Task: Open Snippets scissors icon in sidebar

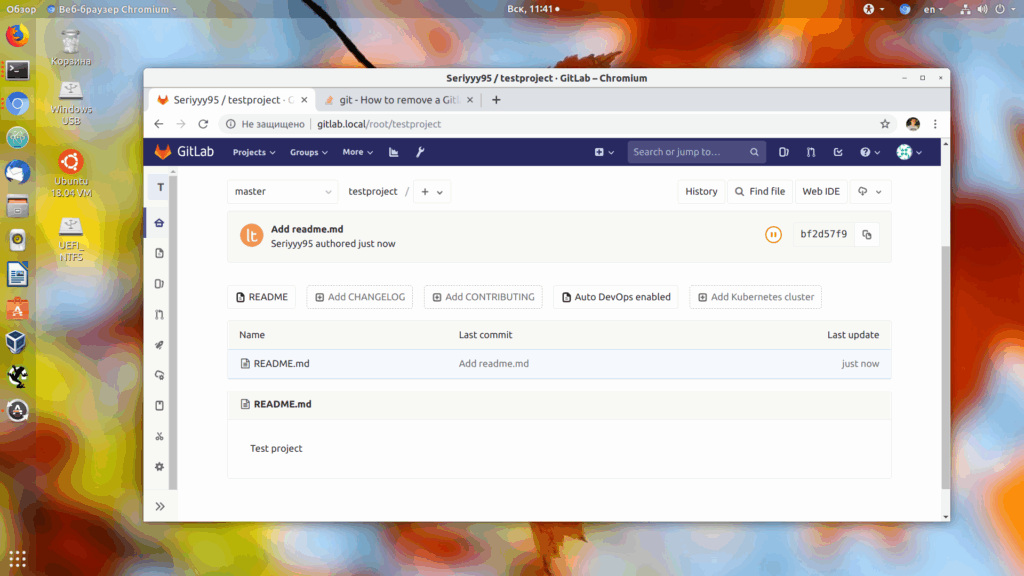Action: (159, 436)
